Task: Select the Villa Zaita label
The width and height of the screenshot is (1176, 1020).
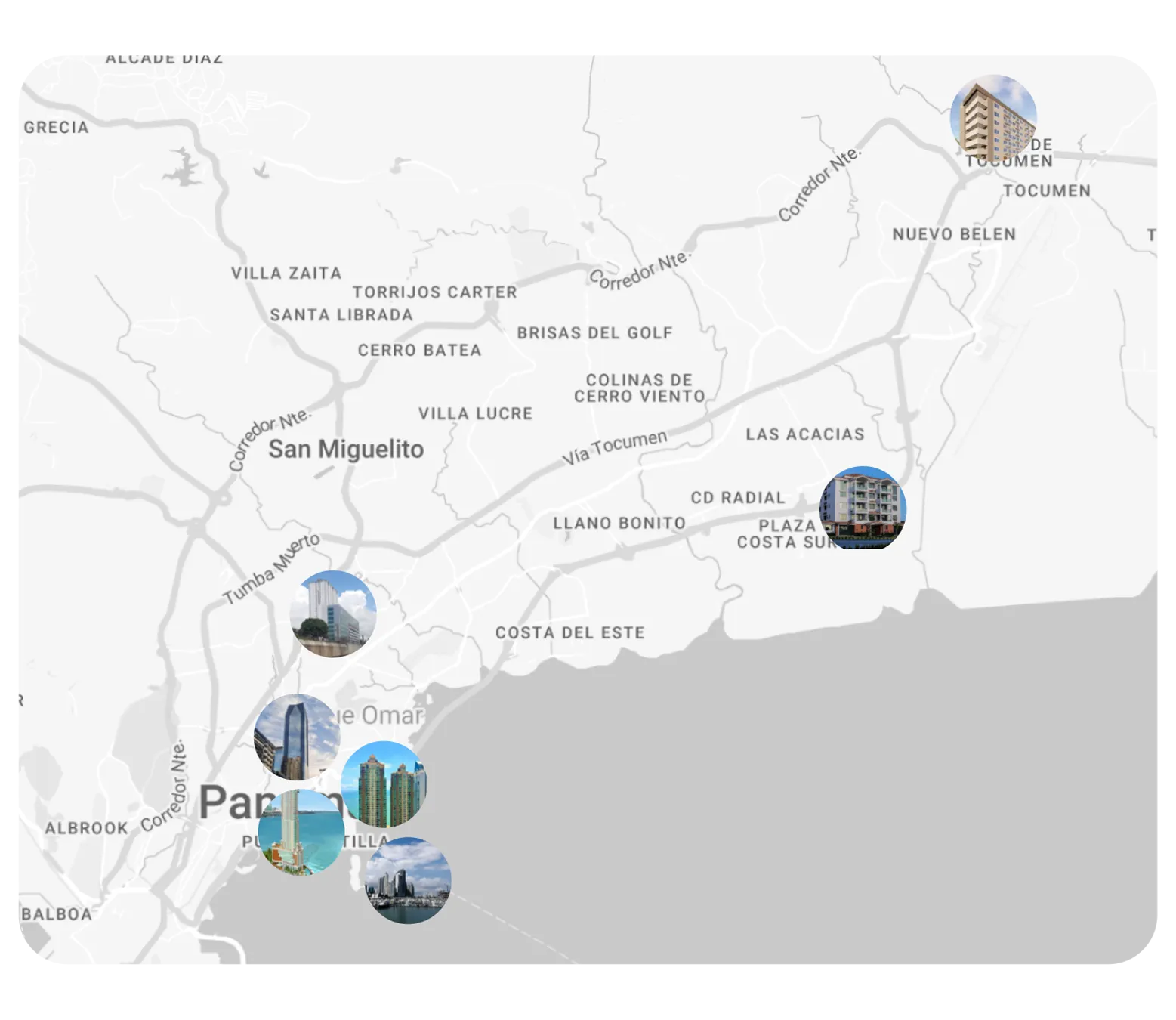Action: (x=286, y=273)
